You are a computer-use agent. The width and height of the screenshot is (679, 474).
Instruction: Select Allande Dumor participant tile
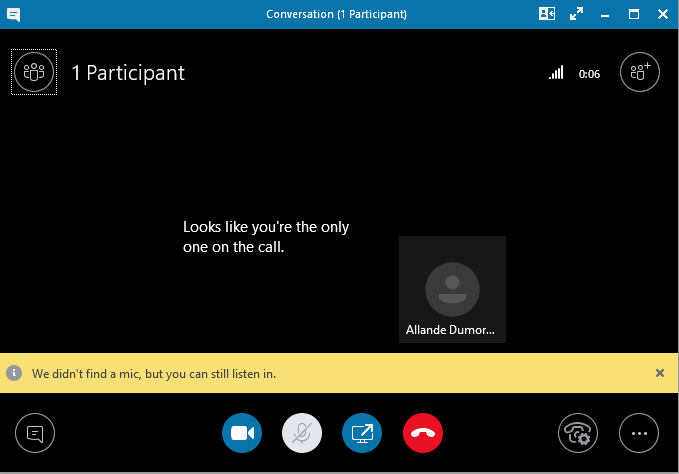point(451,289)
